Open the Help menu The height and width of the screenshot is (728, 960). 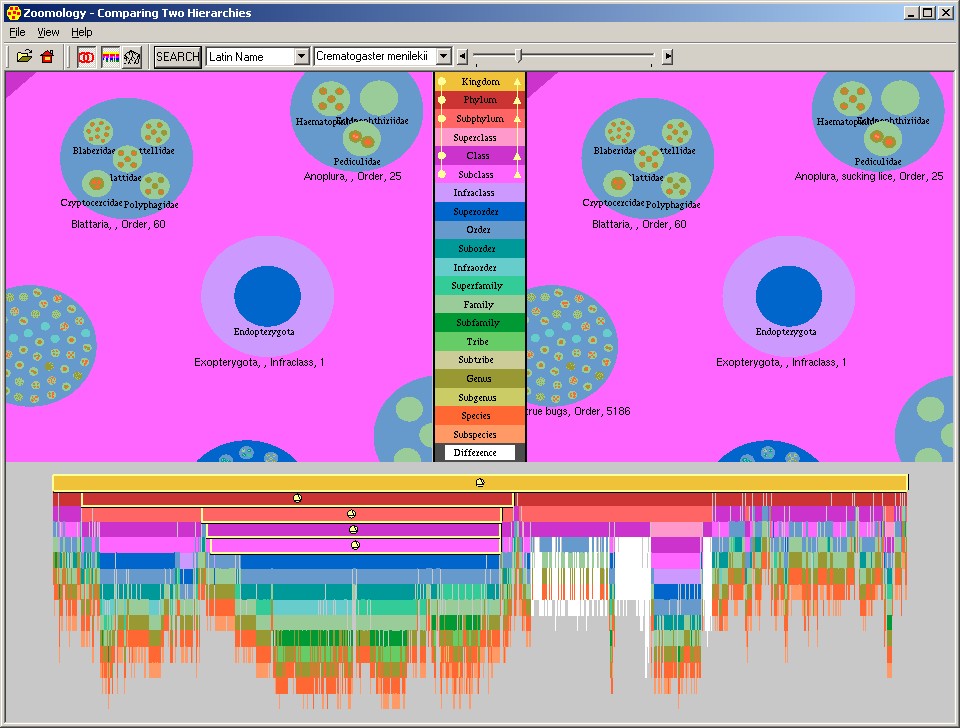click(81, 33)
